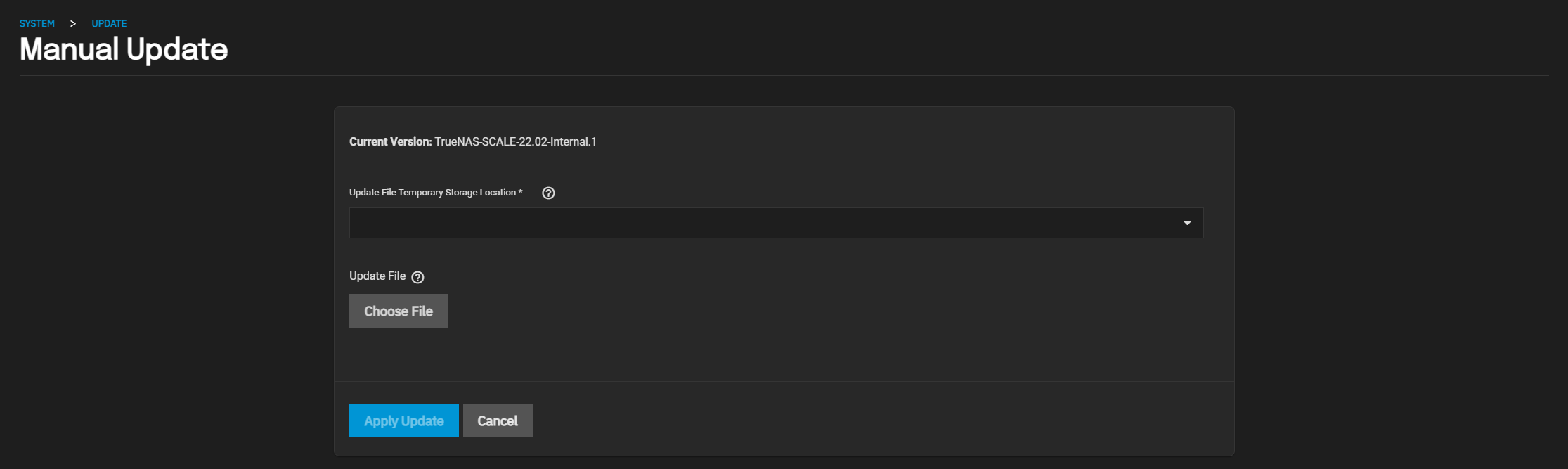This screenshot has width=1568, height=469.
Task: Click the storage location dropdown arrow
Action: [x=1187, y=223]
